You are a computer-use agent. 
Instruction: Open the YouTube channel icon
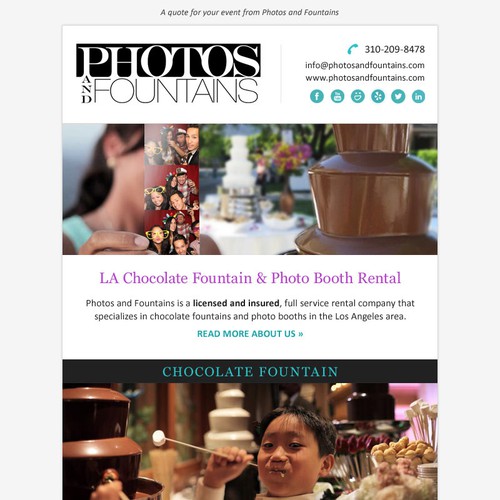[x=337, y=96]
